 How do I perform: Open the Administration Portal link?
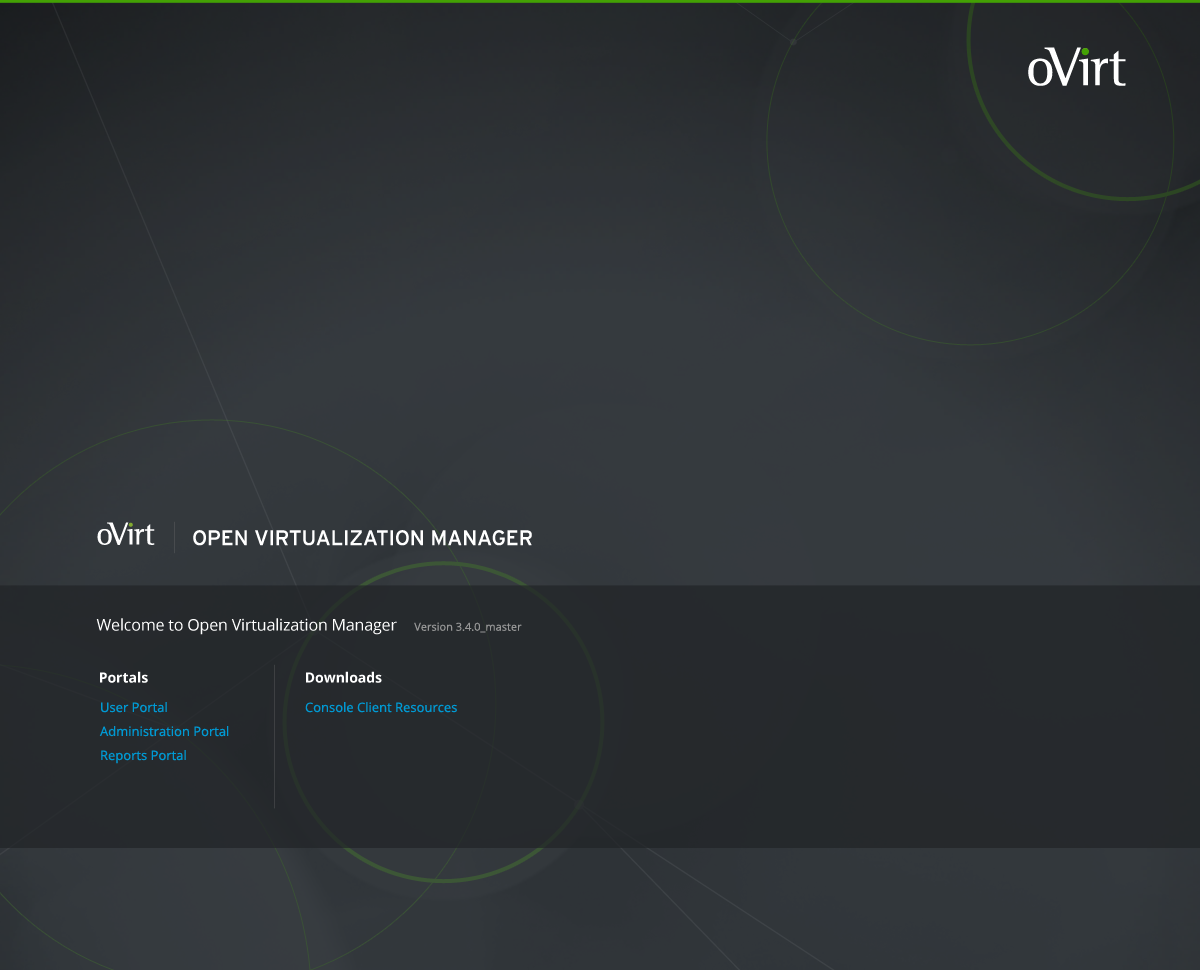[x=165, y=731]
